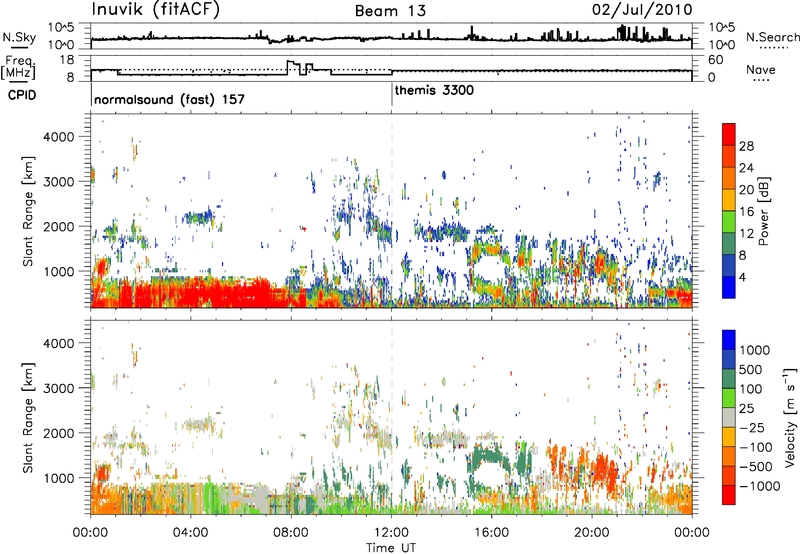
Task: Select the "normalsound (fast) 157" CPID text
Action: [x=169, y=99]
